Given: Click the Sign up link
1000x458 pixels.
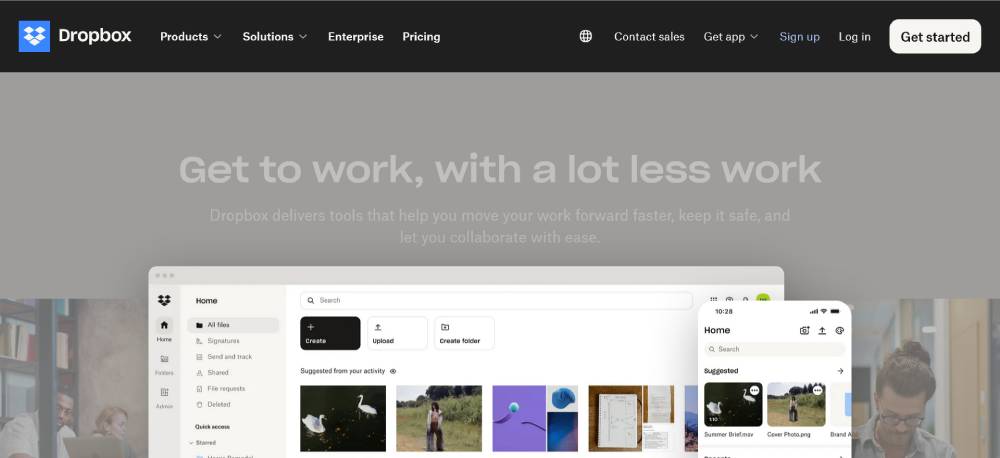Looking at the screenshot, I should click(799, 36).
